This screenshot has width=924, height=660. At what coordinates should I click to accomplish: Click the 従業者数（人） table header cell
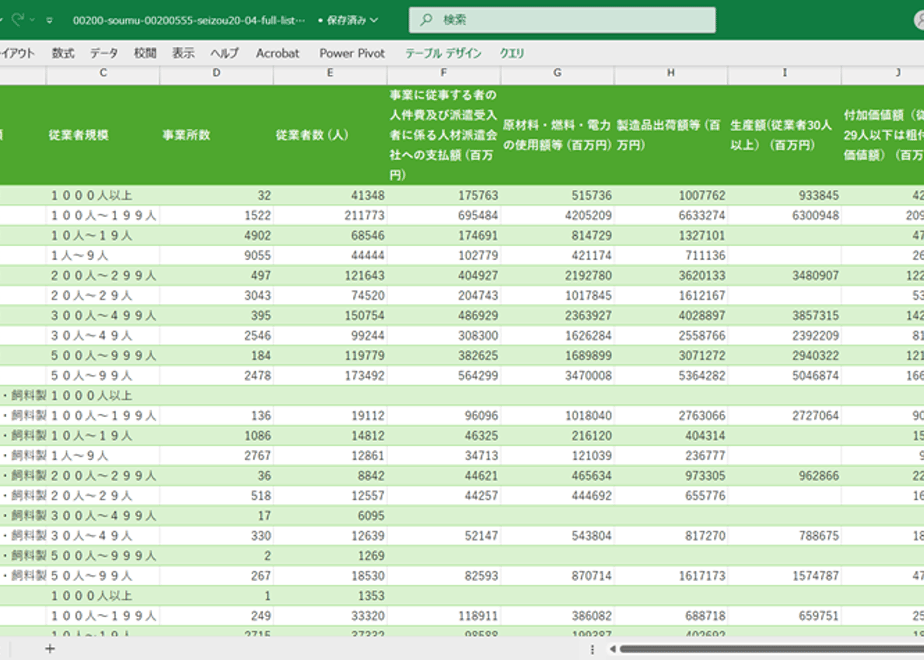point(330,135)
